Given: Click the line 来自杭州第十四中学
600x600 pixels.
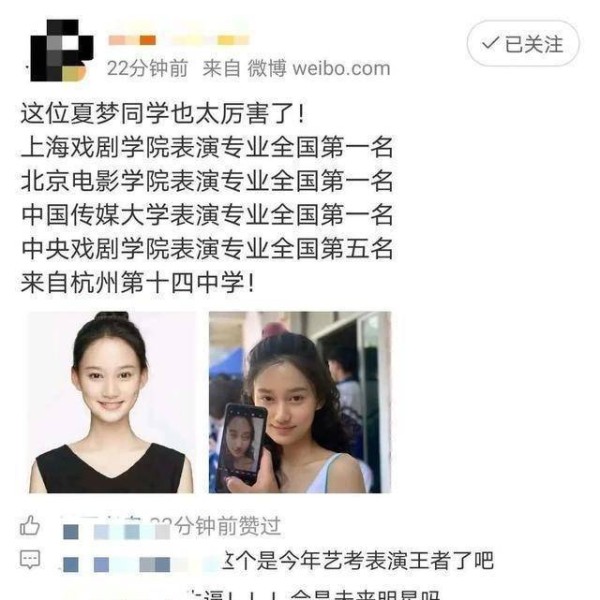Looking at the screenshot, I should tap(137, 283).
